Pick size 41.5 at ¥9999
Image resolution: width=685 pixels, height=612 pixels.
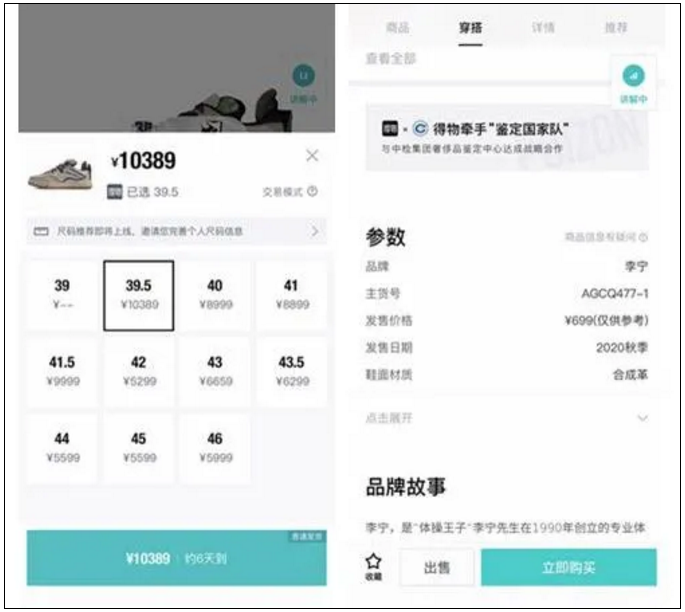click(x=62, y=372)
